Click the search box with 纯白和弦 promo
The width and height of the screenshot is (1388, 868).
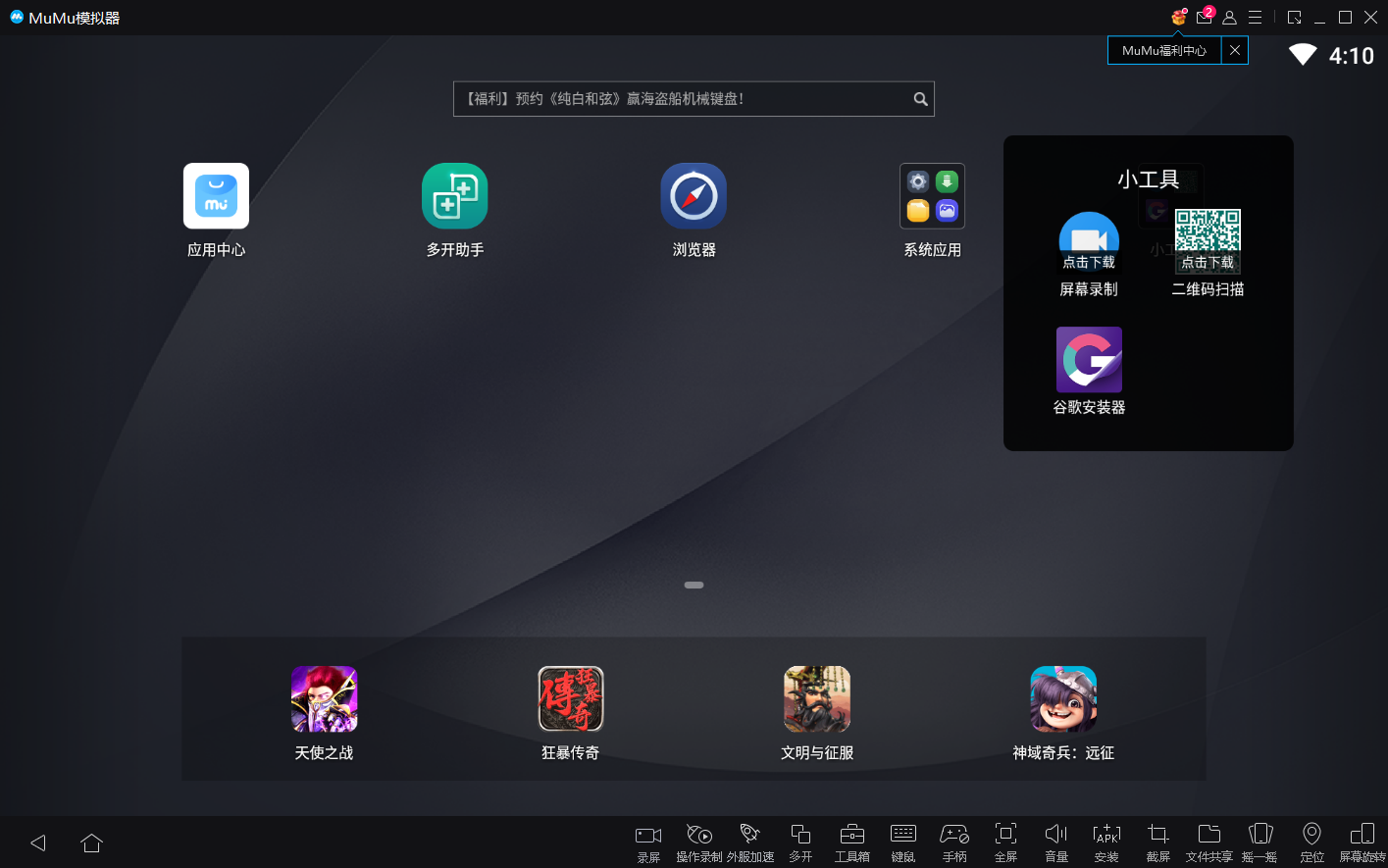[x=694, y=99]
